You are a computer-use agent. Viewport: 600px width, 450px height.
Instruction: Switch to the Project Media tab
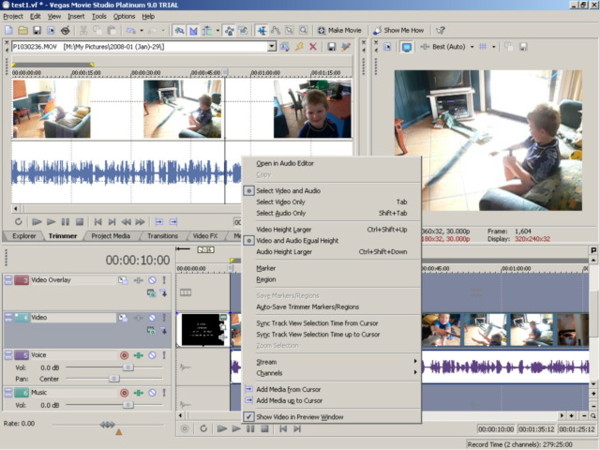(x=109, y=236)
